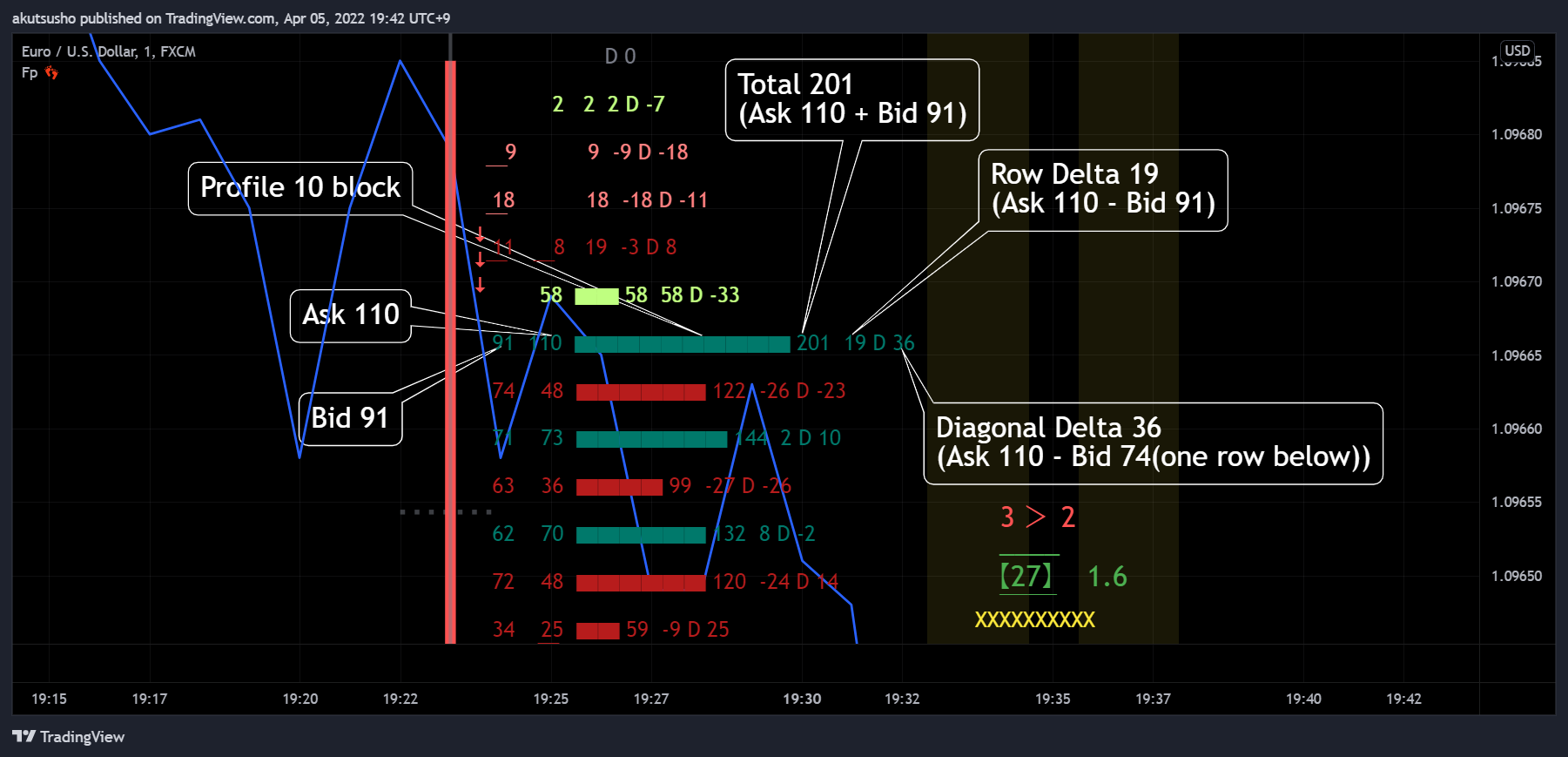The image size is (1568, 757).
Task: Click the '-9 D -18' row text
Action: [650, 152]
